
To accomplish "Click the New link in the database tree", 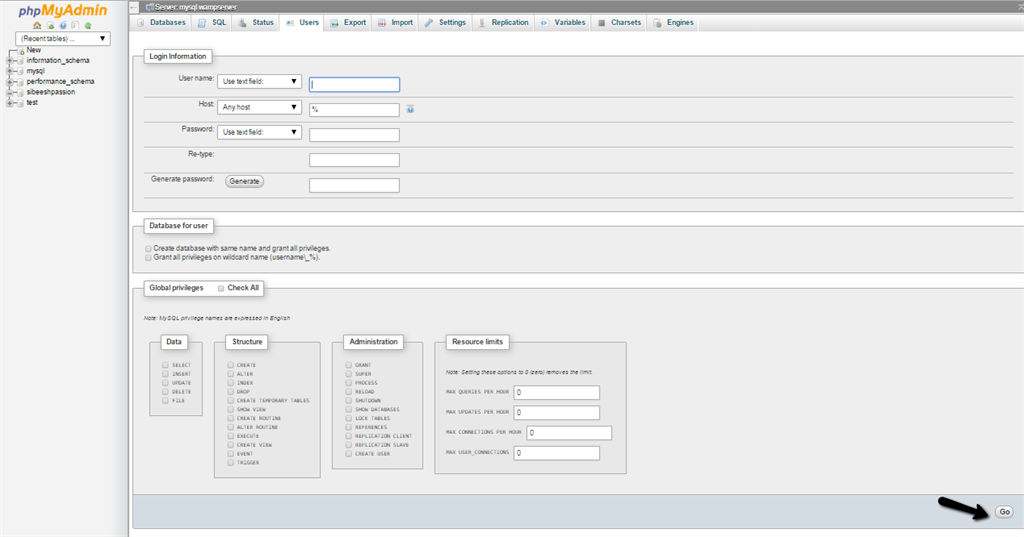I will click(34, 50).
